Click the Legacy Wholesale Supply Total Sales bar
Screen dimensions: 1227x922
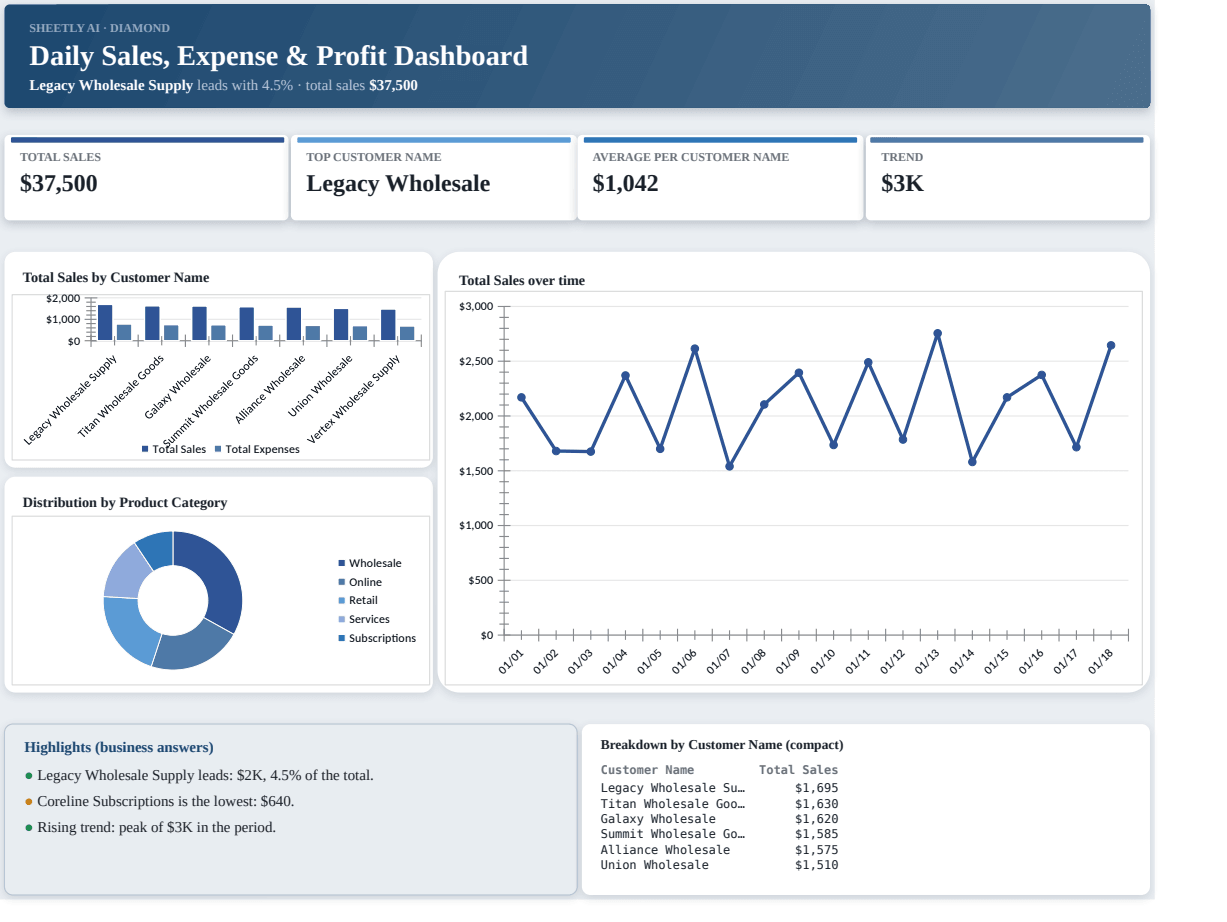point(105,323)
